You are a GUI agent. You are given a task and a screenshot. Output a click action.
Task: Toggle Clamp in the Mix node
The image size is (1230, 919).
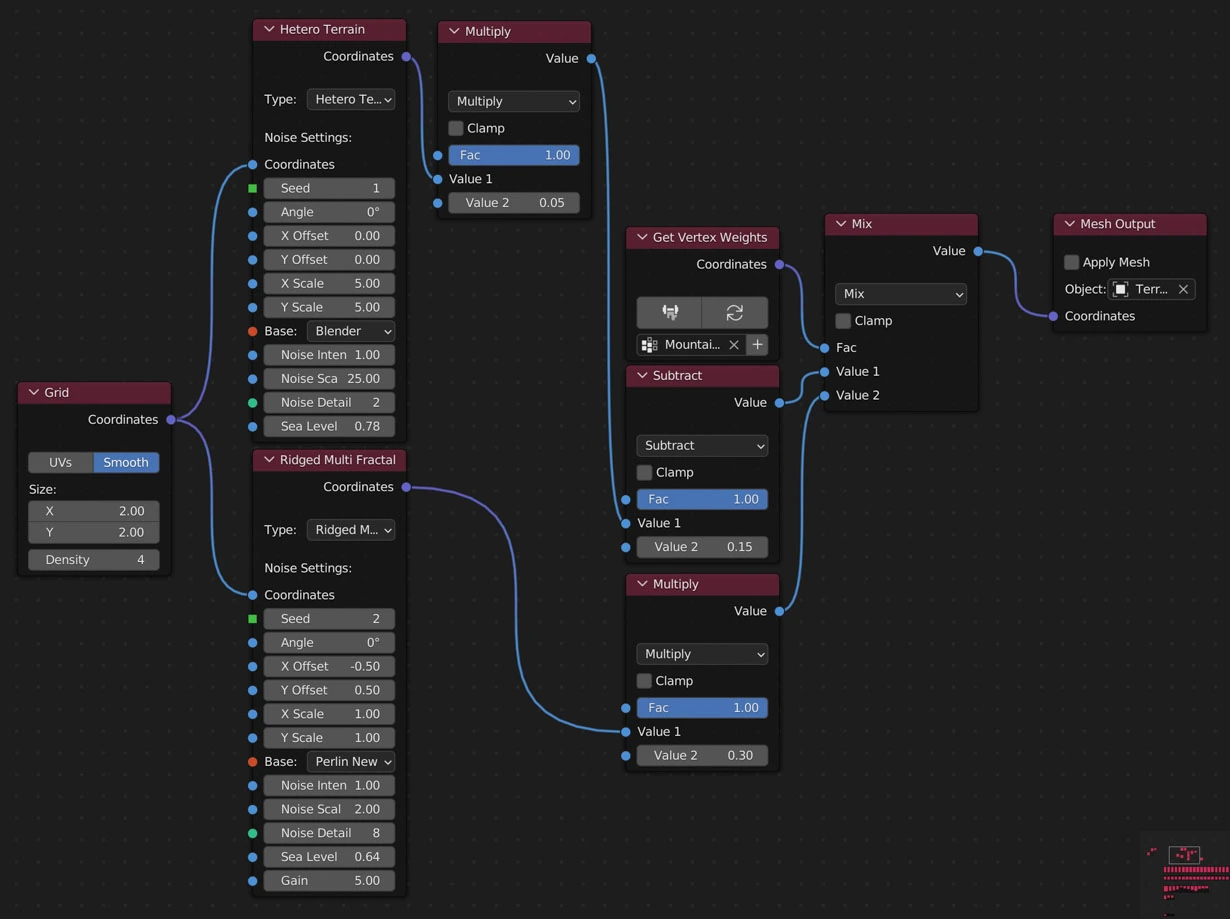843,321
